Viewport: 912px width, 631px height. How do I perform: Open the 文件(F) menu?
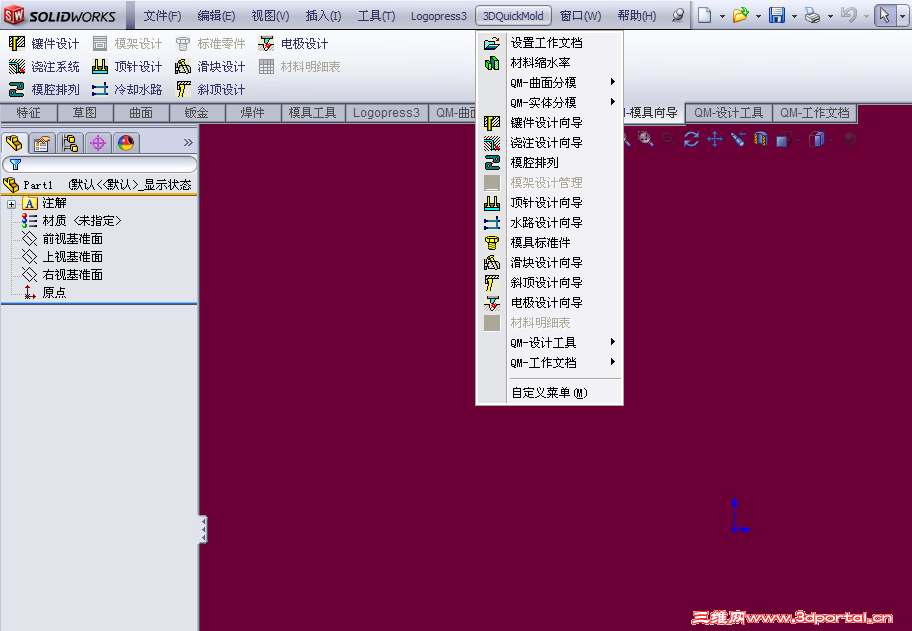(x=162, y=16)
